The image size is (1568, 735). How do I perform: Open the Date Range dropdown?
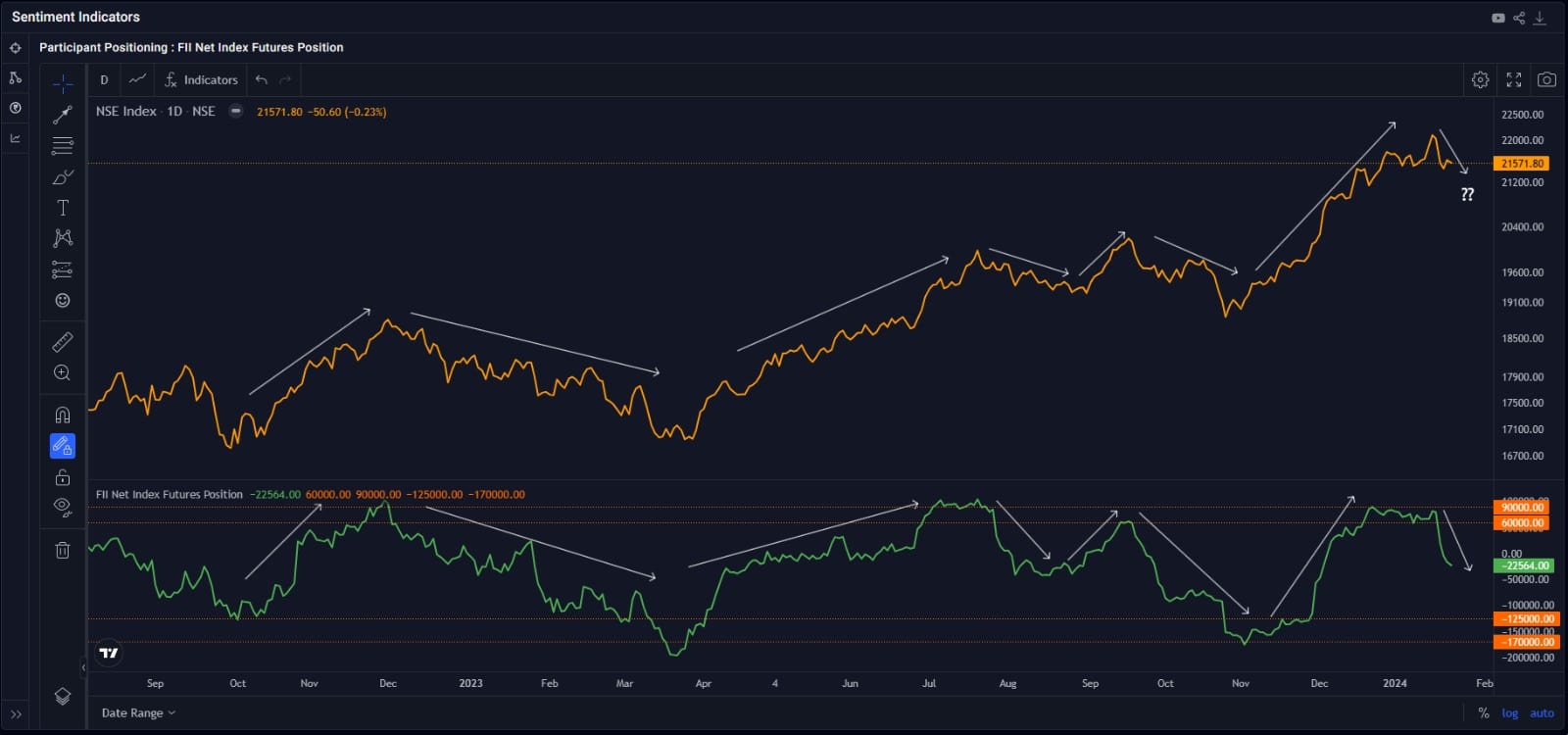138,713
